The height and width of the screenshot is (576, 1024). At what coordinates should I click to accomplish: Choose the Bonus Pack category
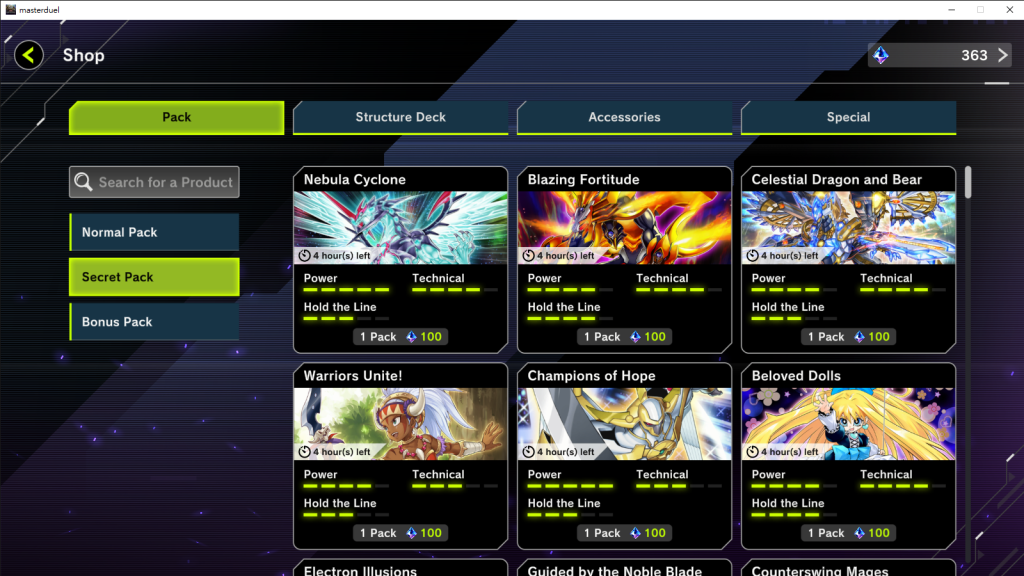(x=154, y=322)
